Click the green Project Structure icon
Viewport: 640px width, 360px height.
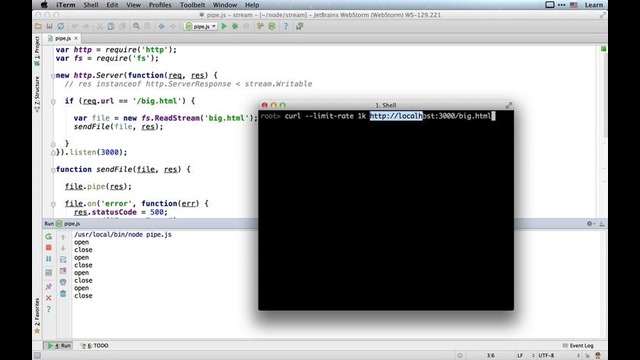tap(272, 27)
